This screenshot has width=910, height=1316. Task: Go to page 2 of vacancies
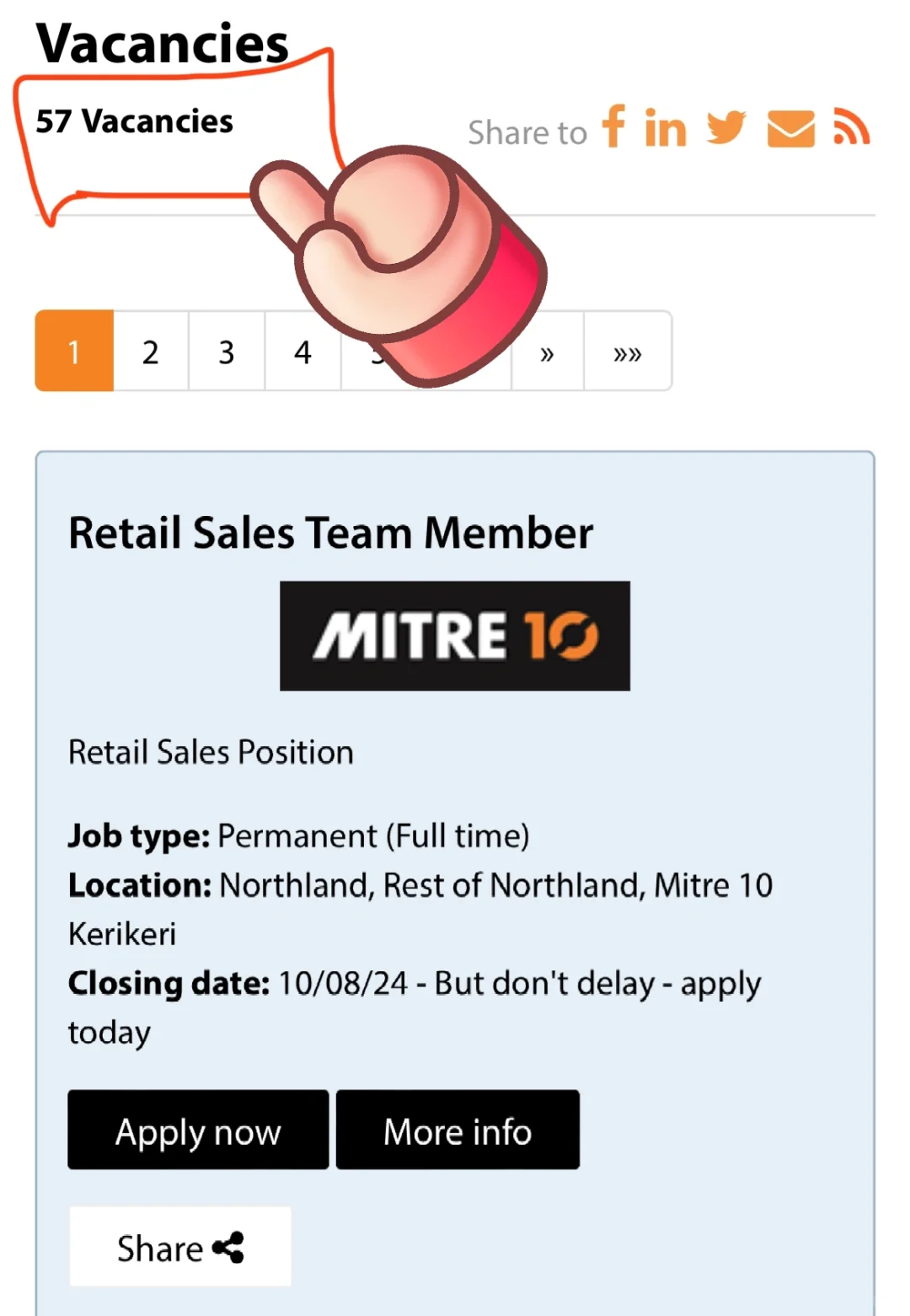tap(151, 351)
